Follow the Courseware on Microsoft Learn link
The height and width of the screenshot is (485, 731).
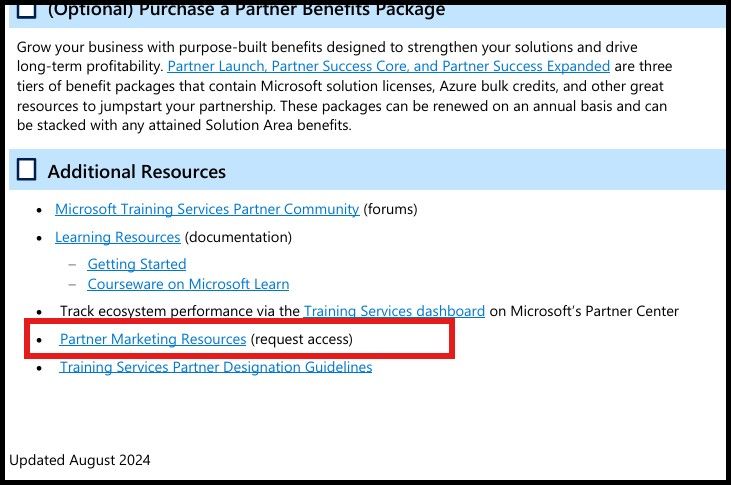click(188, 284)
